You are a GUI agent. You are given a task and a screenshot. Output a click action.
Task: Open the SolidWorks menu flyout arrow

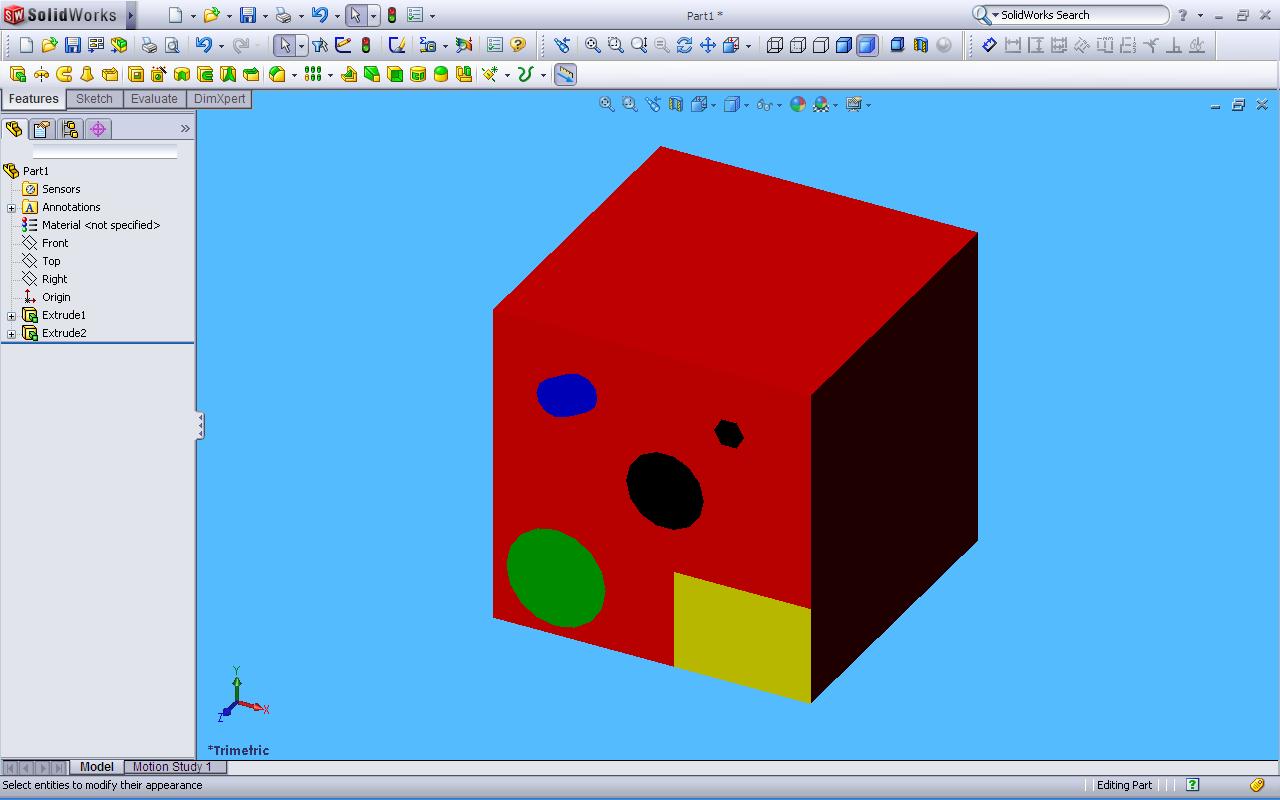[x=131, y=15]
